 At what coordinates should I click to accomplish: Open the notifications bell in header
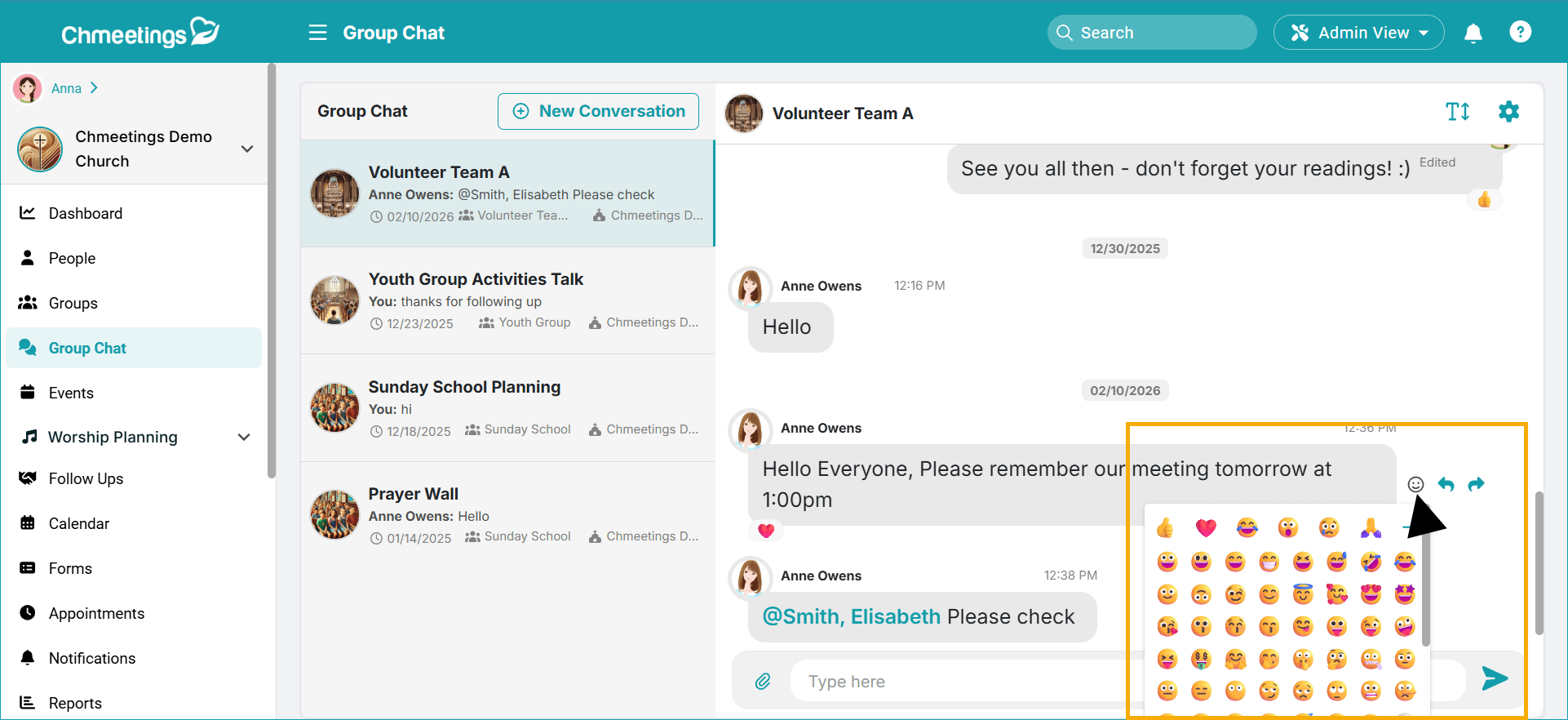coord(1473,33)
